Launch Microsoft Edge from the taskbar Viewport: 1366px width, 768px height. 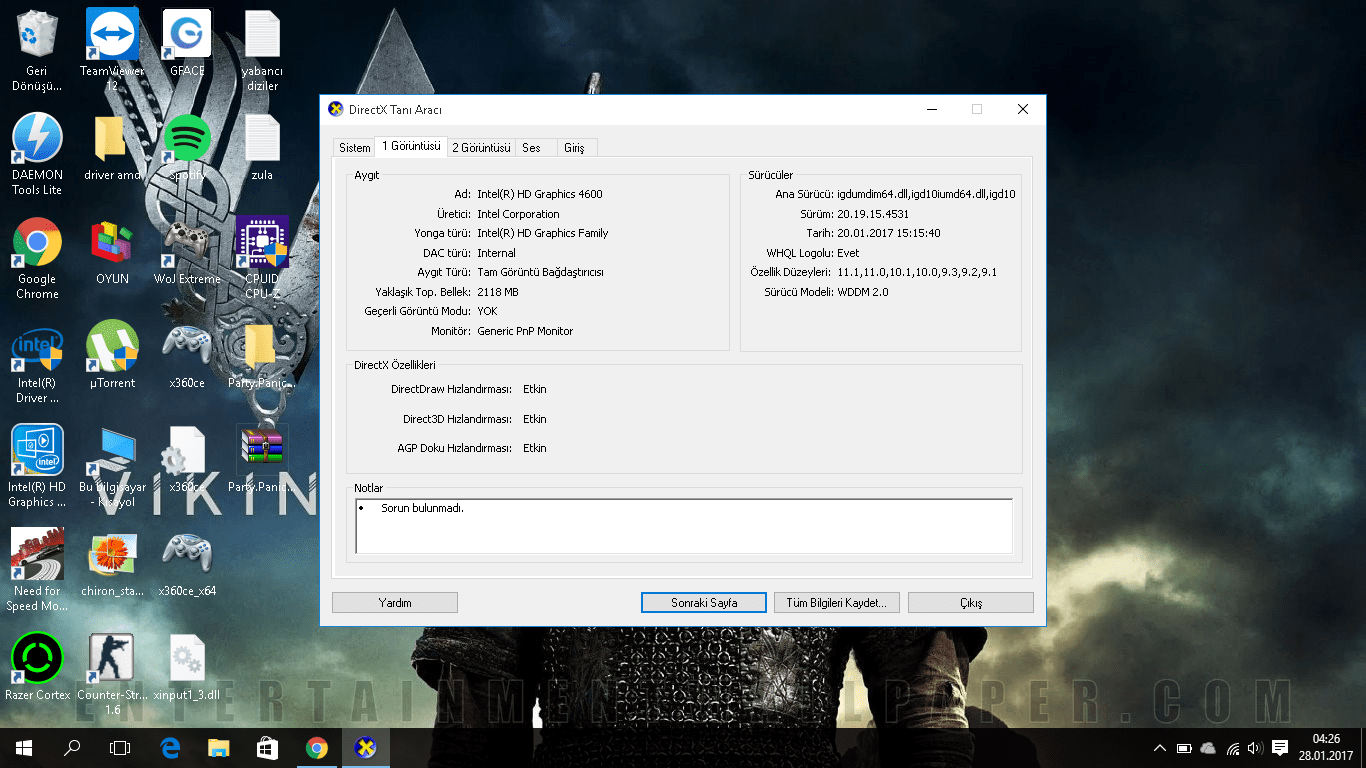170,748
